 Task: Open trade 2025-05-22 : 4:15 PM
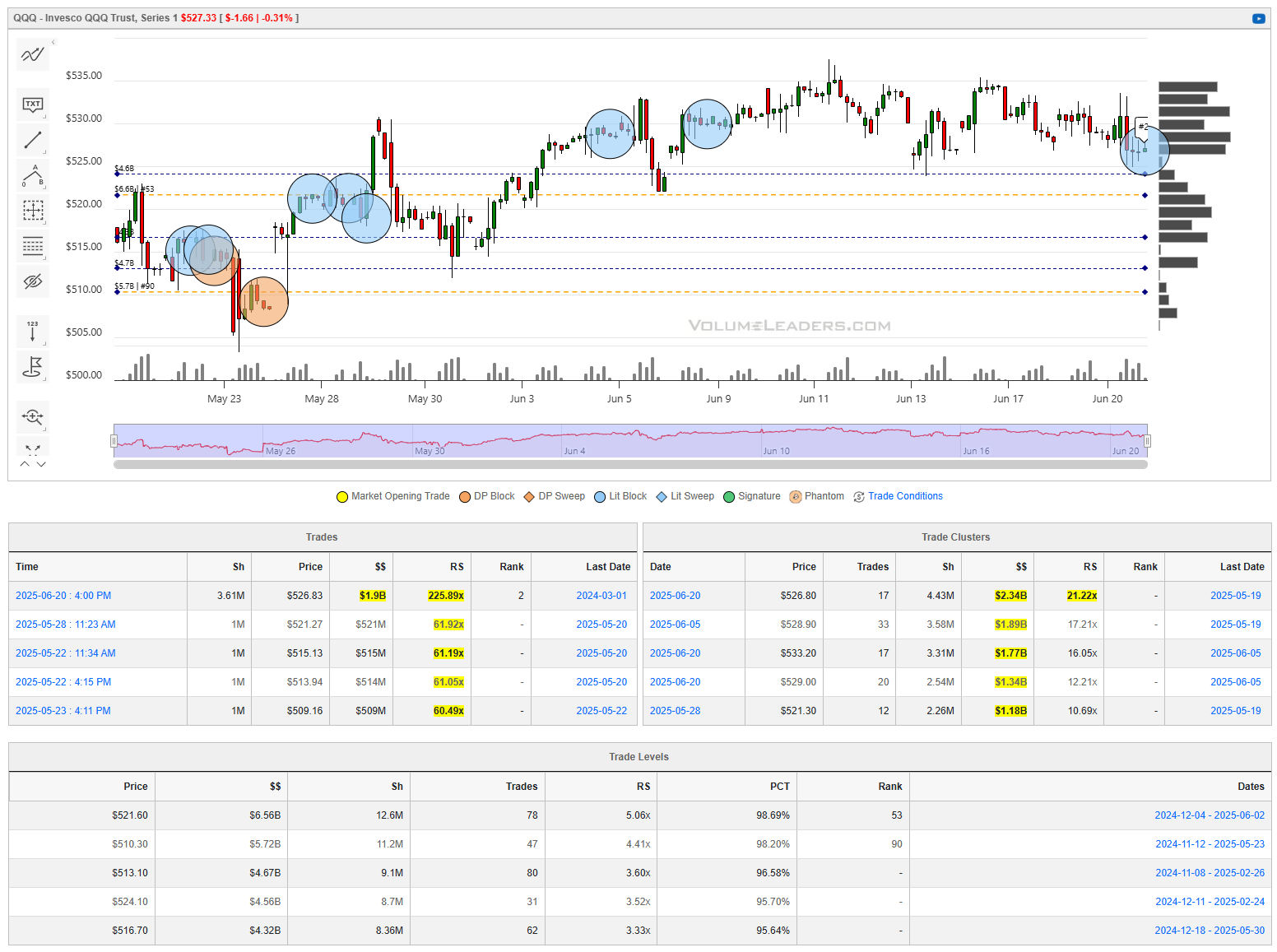[x=63, y=682]
